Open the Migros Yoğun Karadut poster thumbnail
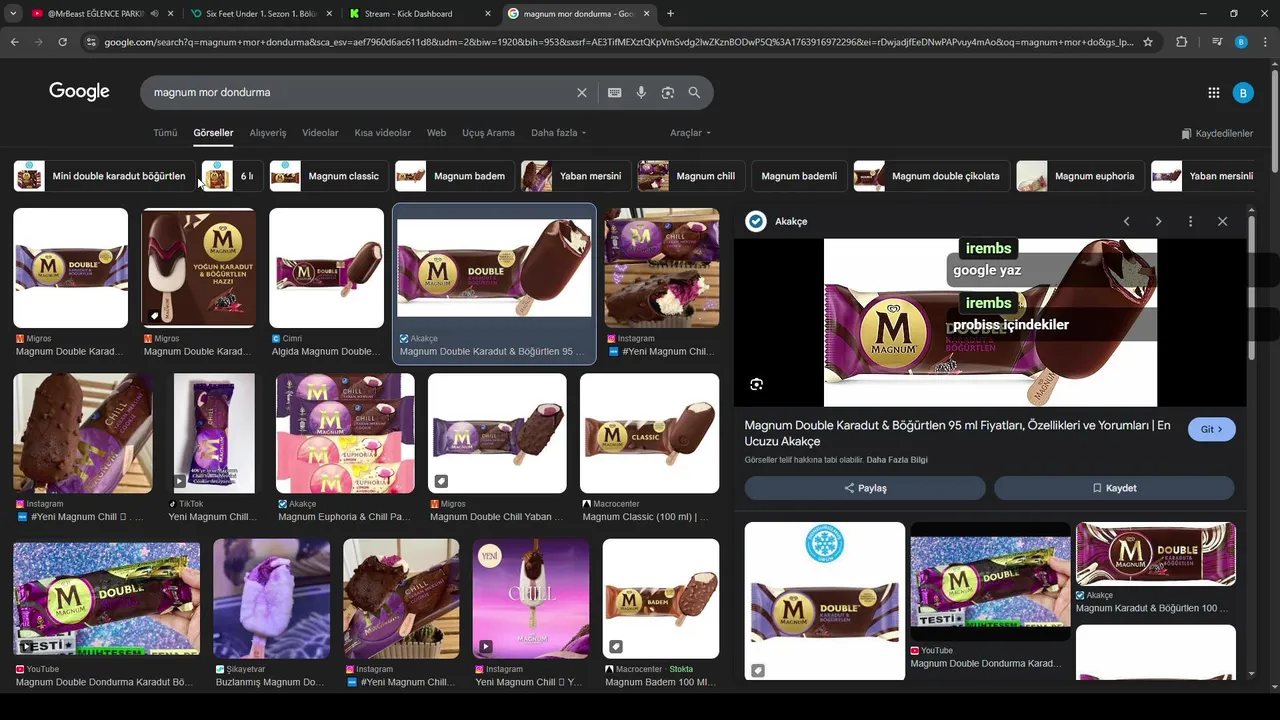 click(198, 268)
